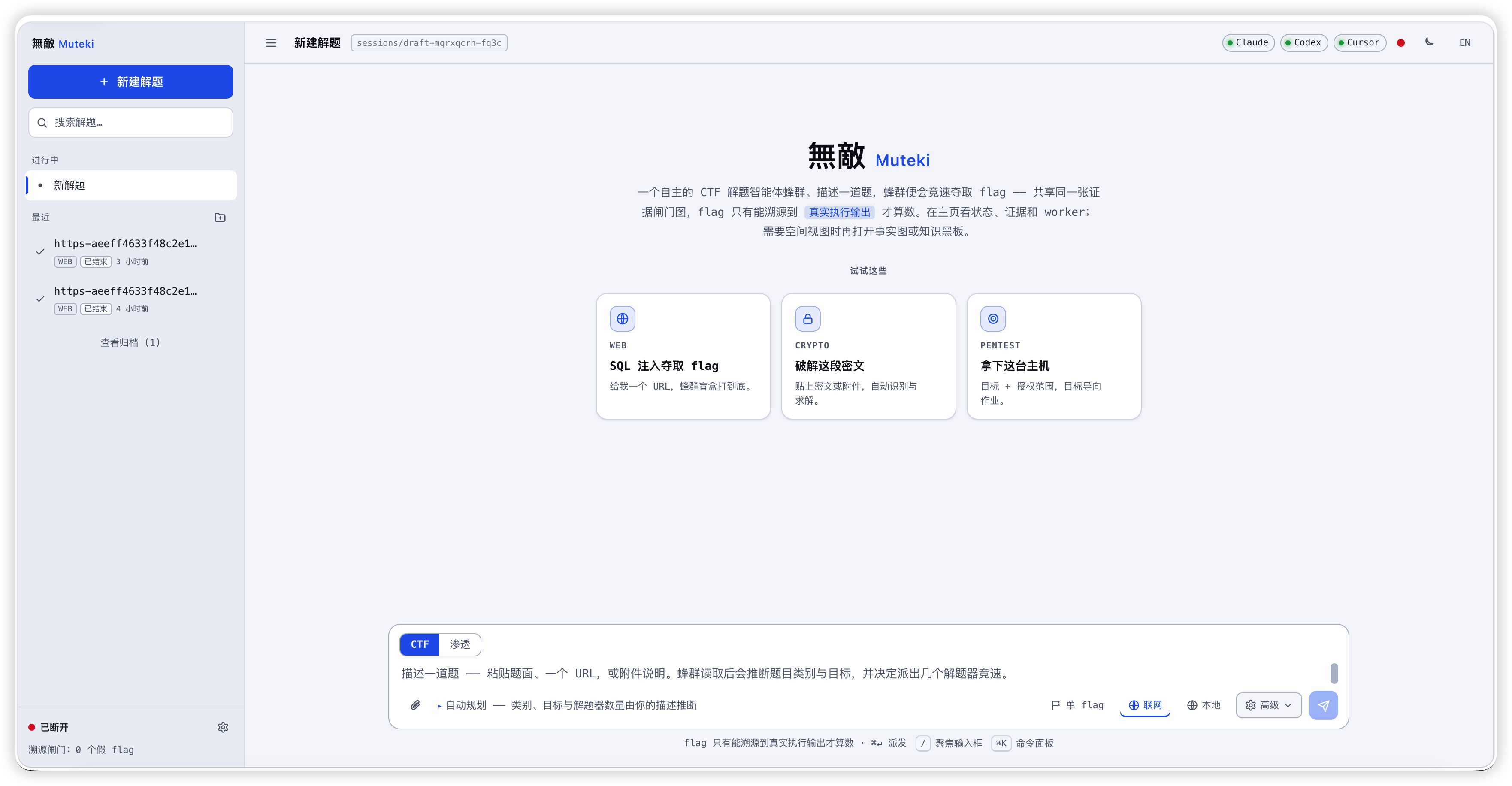This screenshot has height=786, width=1512.
Task: Click the new folder icon beside 最近
Action: tap(220, 218)
